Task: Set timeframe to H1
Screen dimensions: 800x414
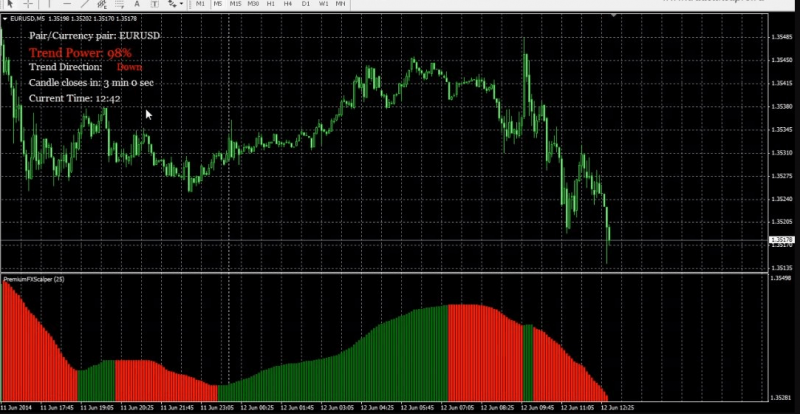Action: pos(271,4)
